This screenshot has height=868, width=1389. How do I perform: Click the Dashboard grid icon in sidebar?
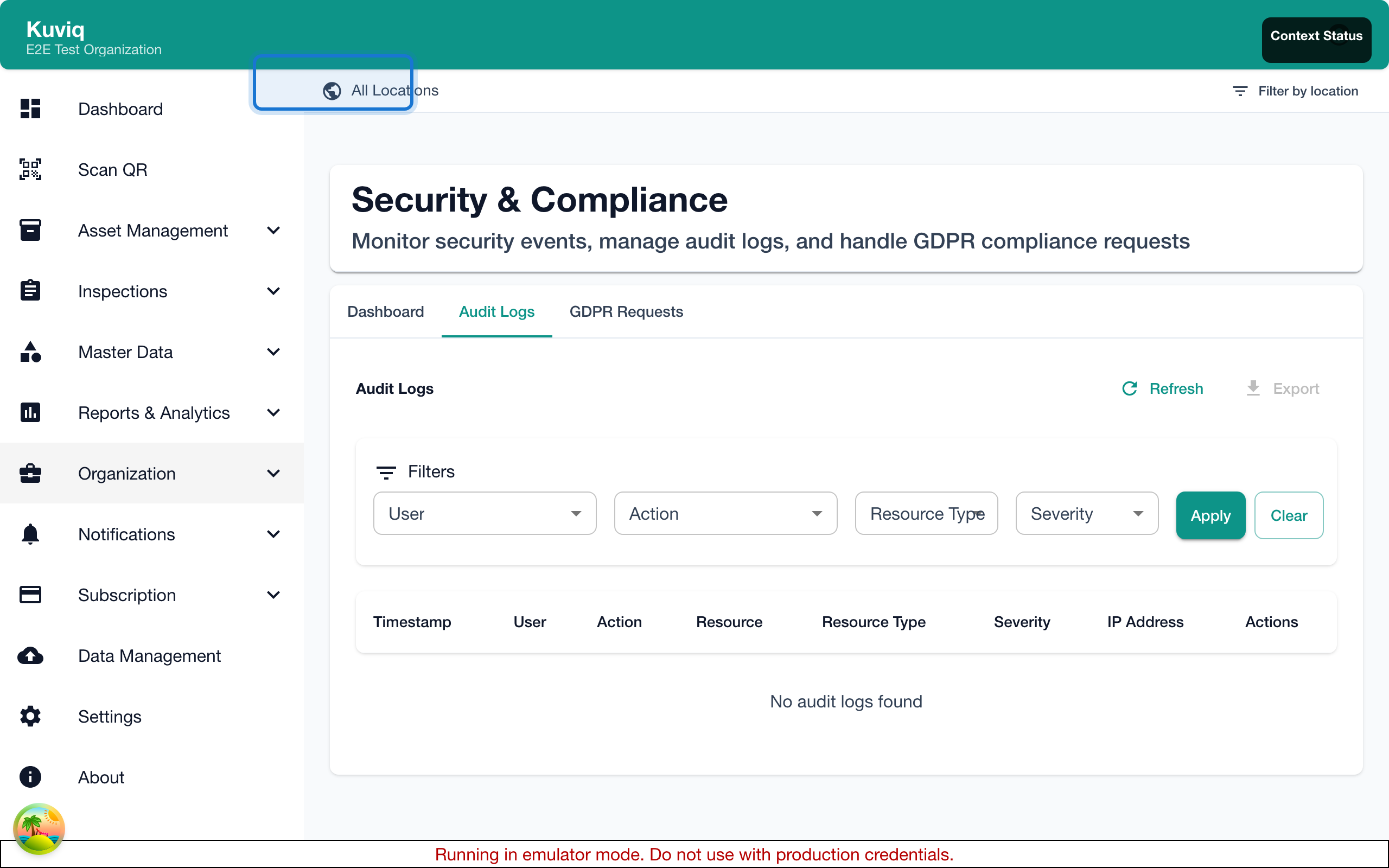30,108
